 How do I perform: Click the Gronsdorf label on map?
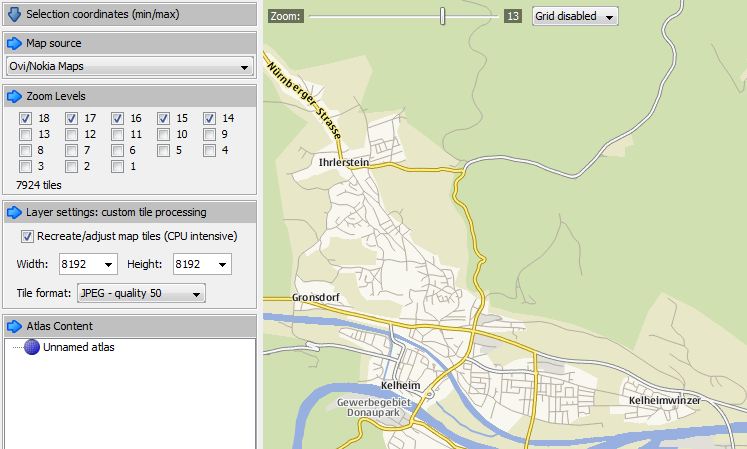pyautogui.click(x=316, y=297)
